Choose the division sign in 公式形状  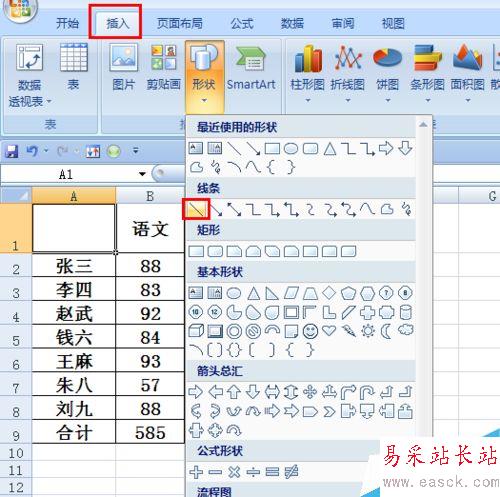click(x=253, y=472)
